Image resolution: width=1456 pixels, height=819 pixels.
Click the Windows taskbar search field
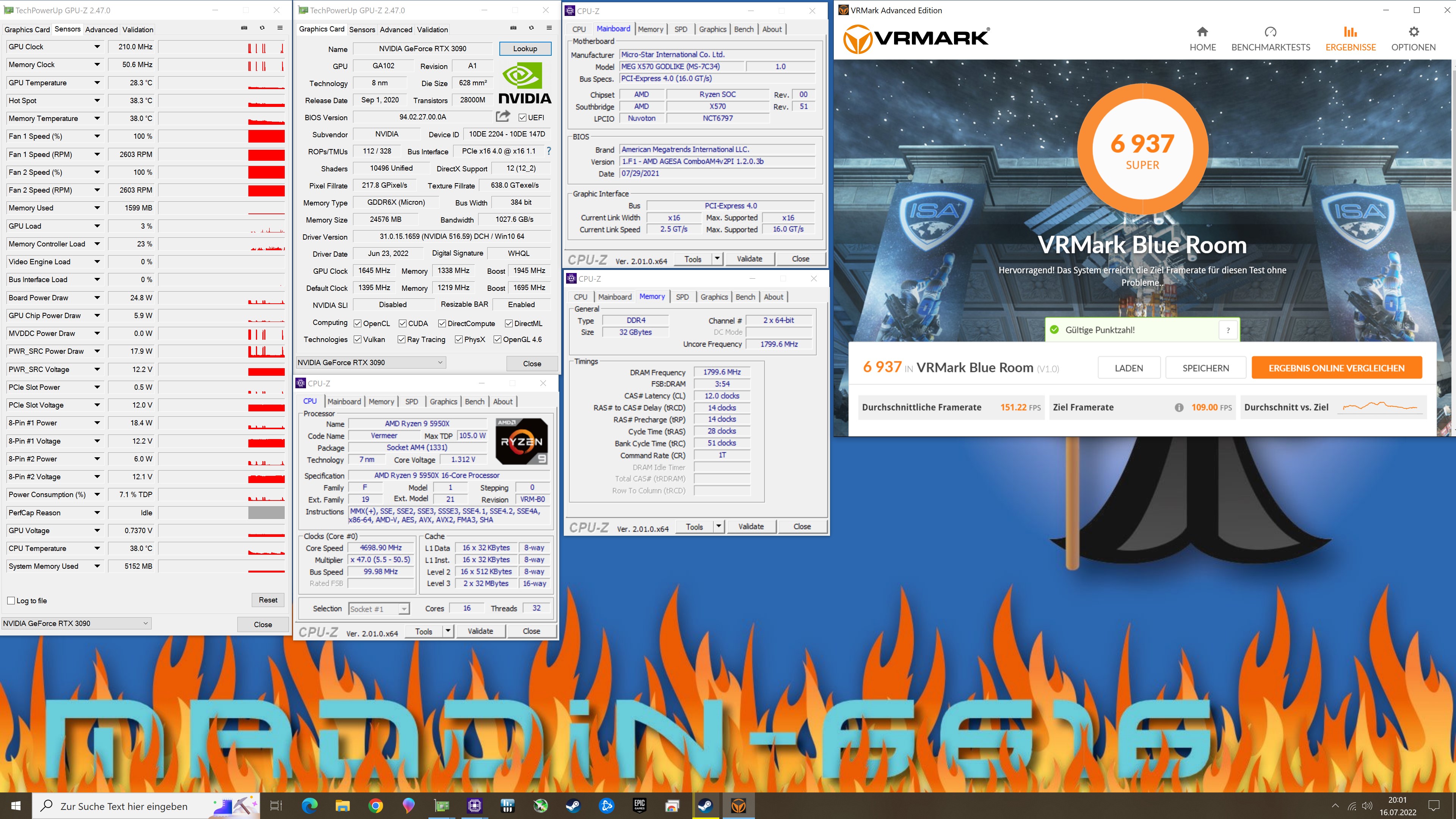(146, 805)
